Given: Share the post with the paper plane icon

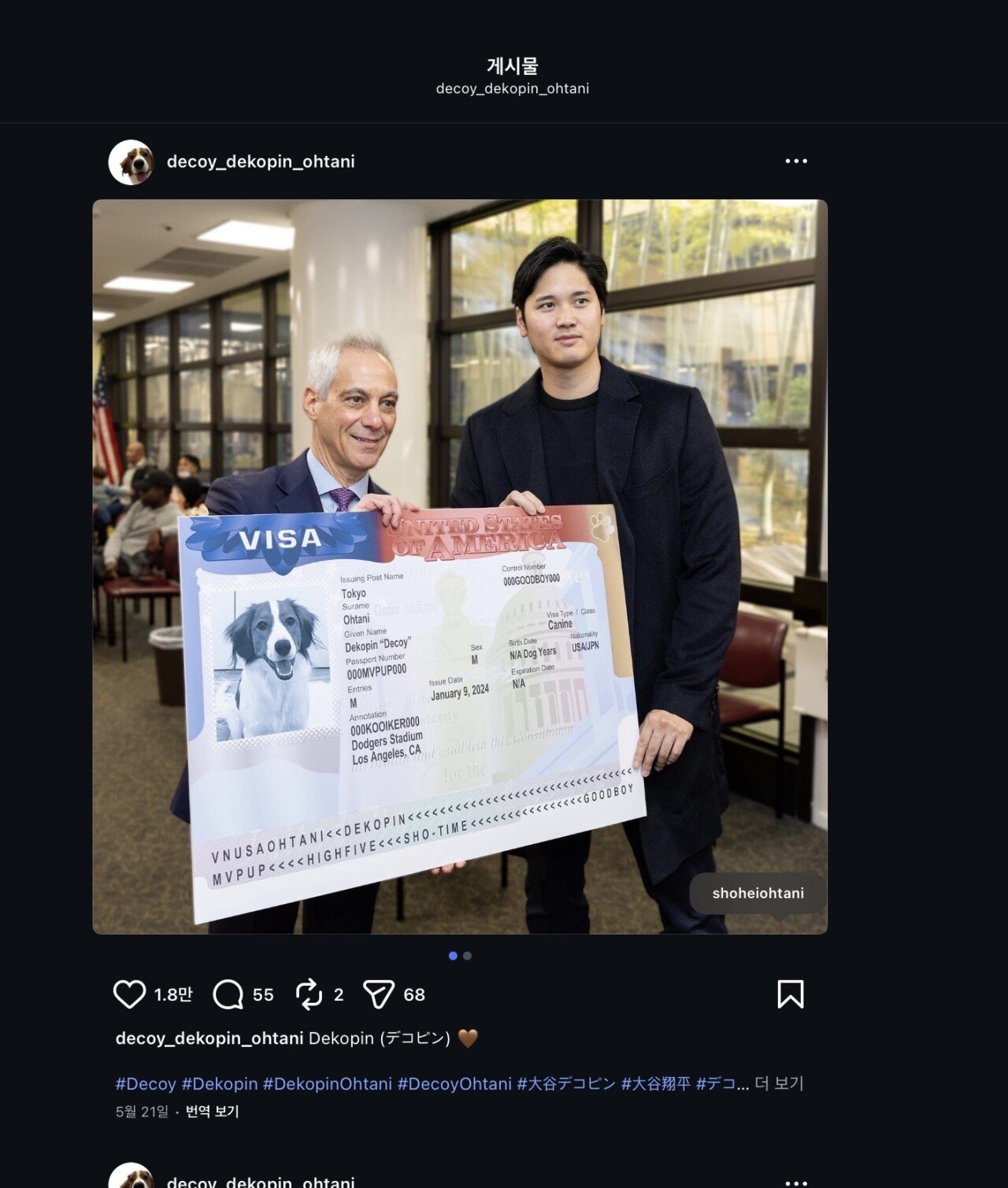Looking at the screenshot, I should (x=378, y=994).
